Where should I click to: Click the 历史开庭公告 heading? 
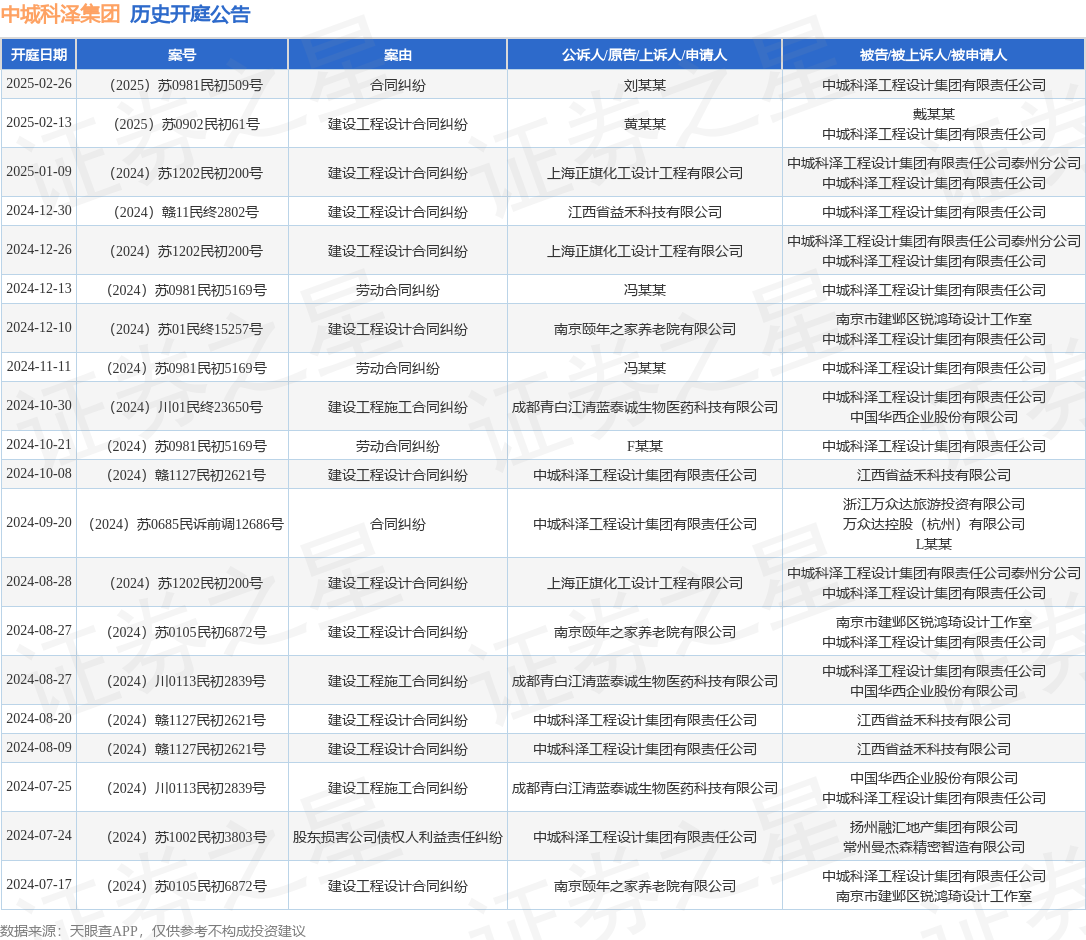pyautogui.click(x=190, y=14)
